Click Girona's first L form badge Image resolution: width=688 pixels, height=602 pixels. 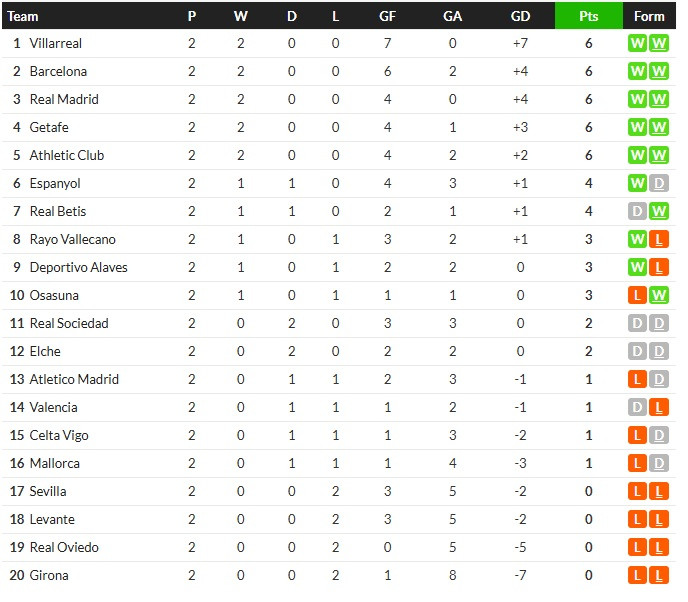click(637, 575)
